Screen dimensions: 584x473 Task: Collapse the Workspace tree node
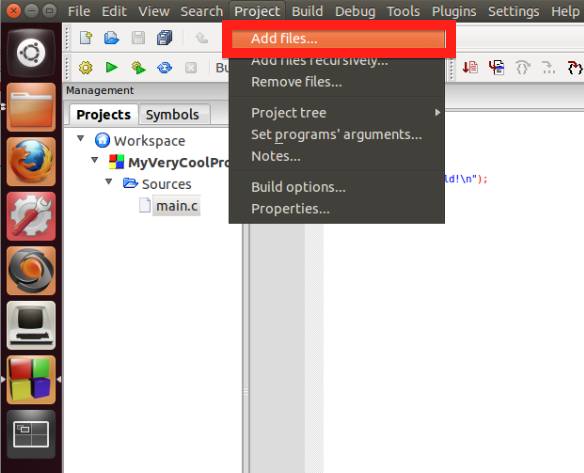pos(80,139)
